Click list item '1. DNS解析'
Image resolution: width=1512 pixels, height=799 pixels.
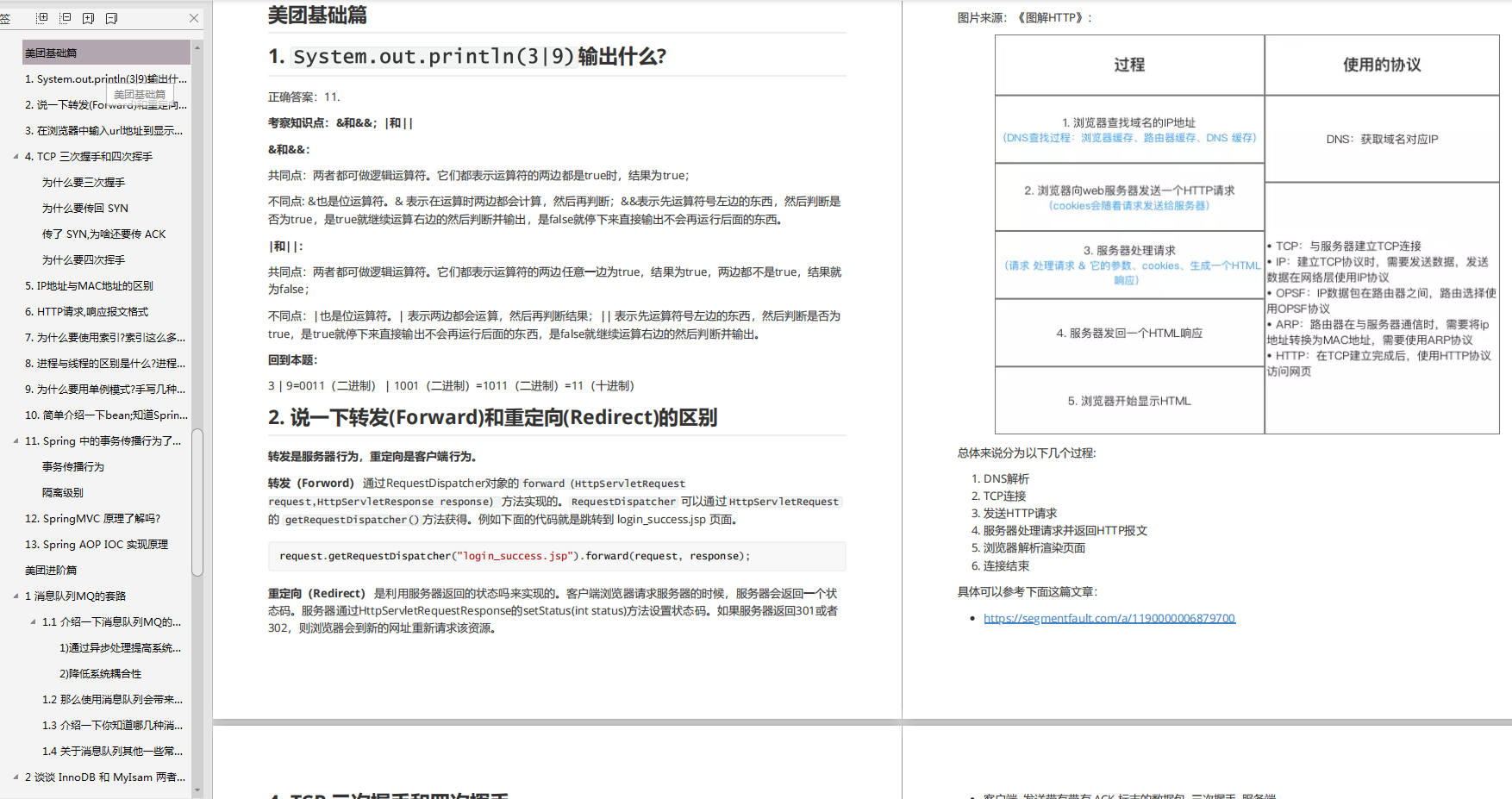coord(1000,478)
